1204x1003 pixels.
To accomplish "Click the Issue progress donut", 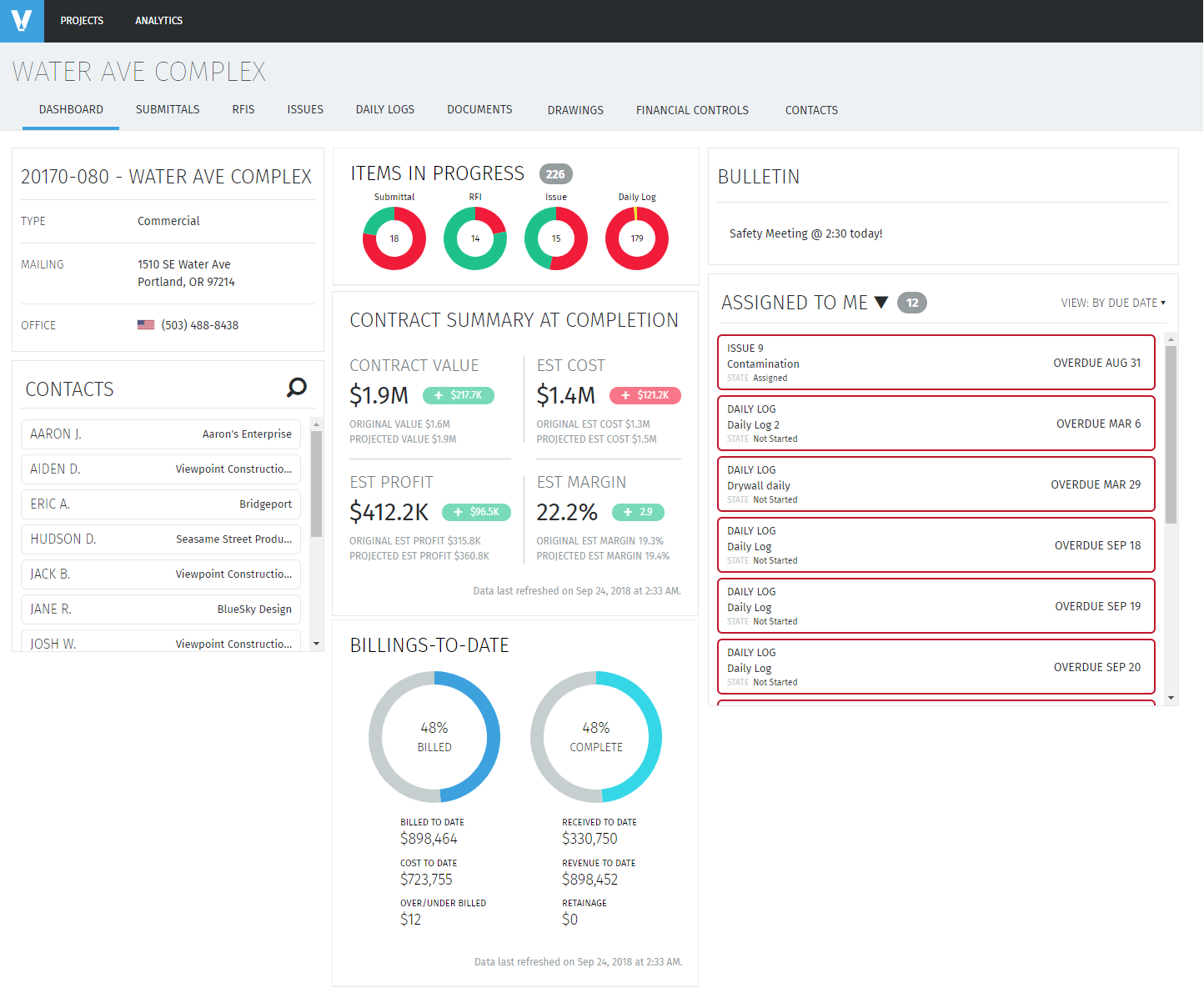I will 555,238.
